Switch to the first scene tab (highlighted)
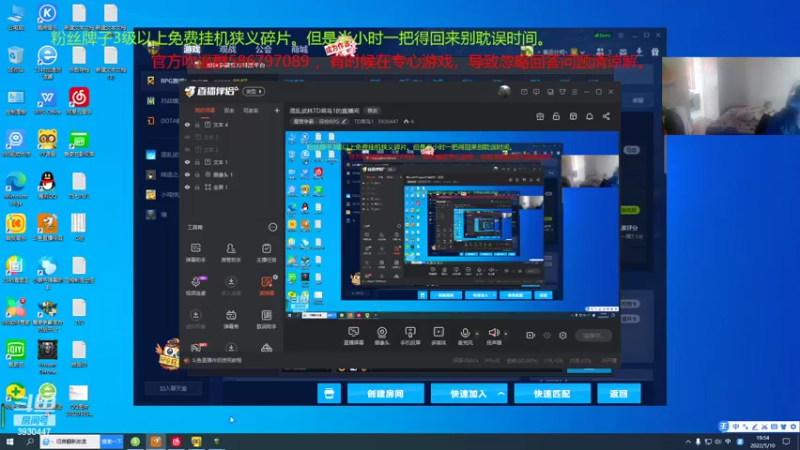800x450 pixels. coord(205,110)
